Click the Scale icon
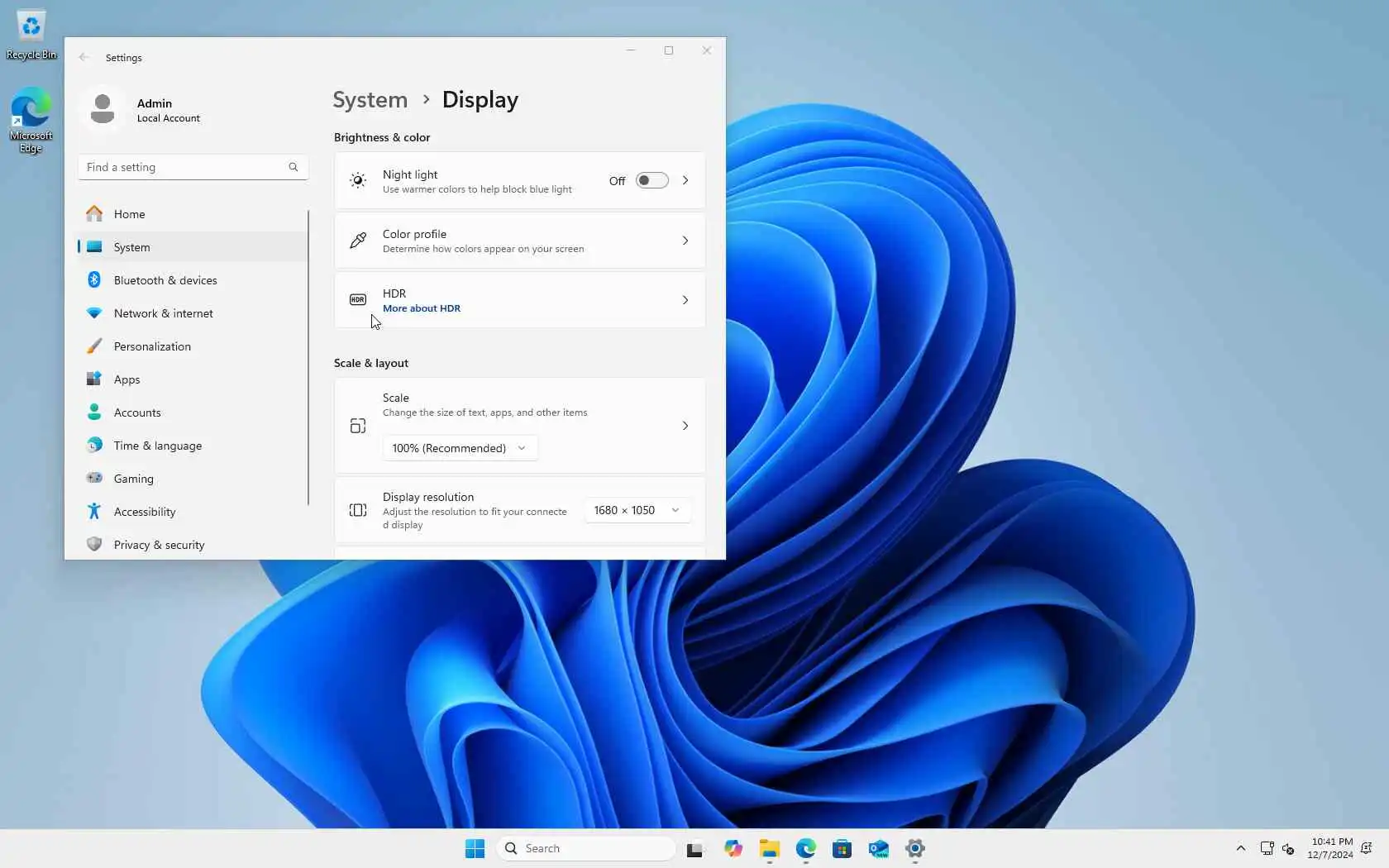 point(358,426)
